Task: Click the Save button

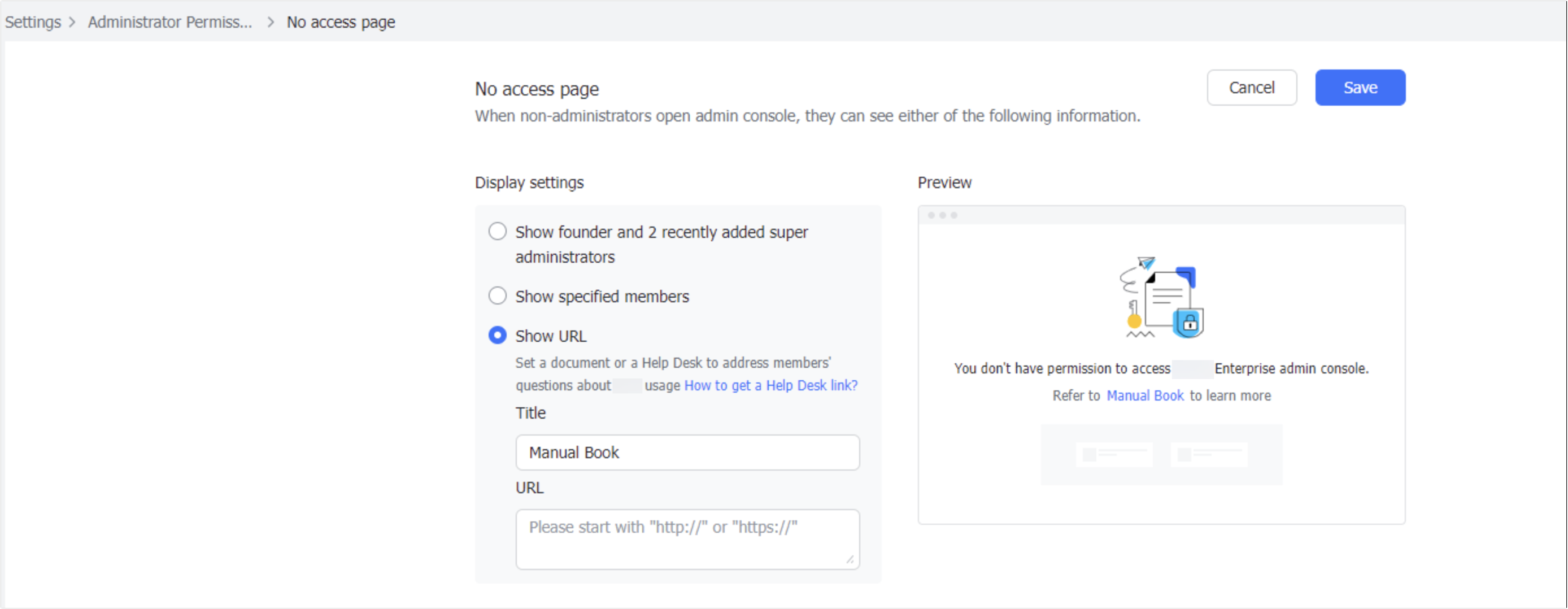Action: click(x=1361, y=87)
